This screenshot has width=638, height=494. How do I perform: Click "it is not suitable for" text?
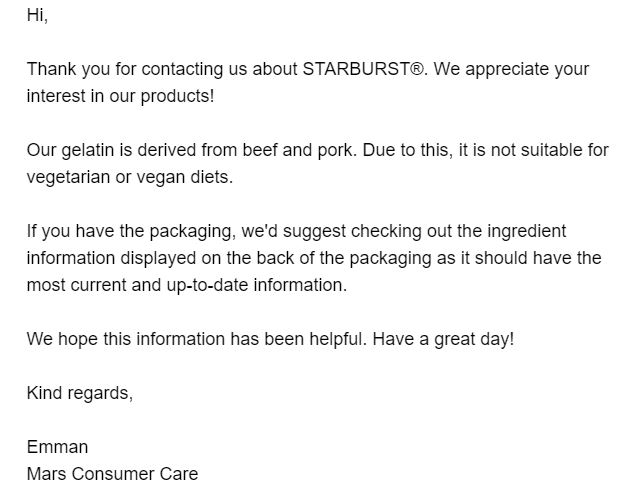click(x=534, y=150)
